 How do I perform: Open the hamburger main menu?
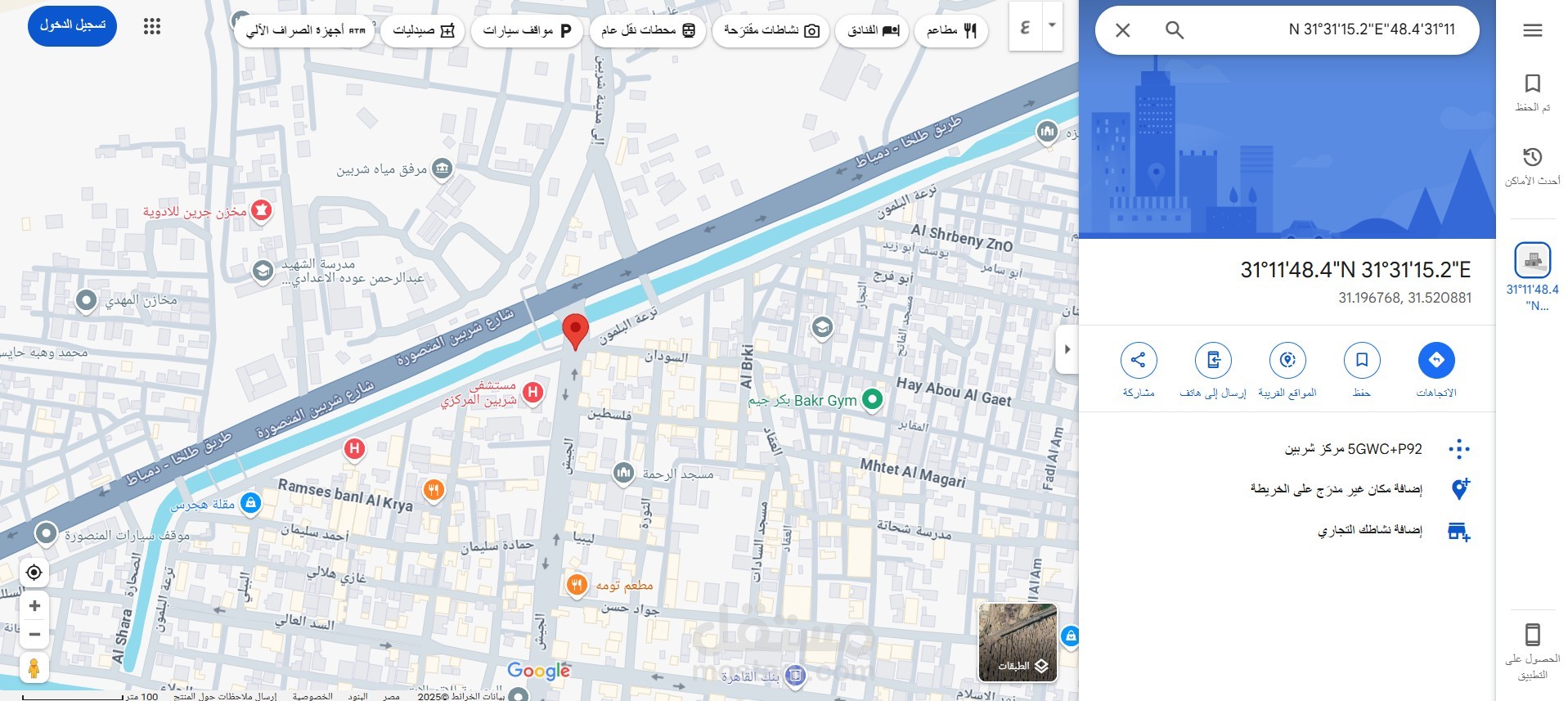coord(1532,30)
